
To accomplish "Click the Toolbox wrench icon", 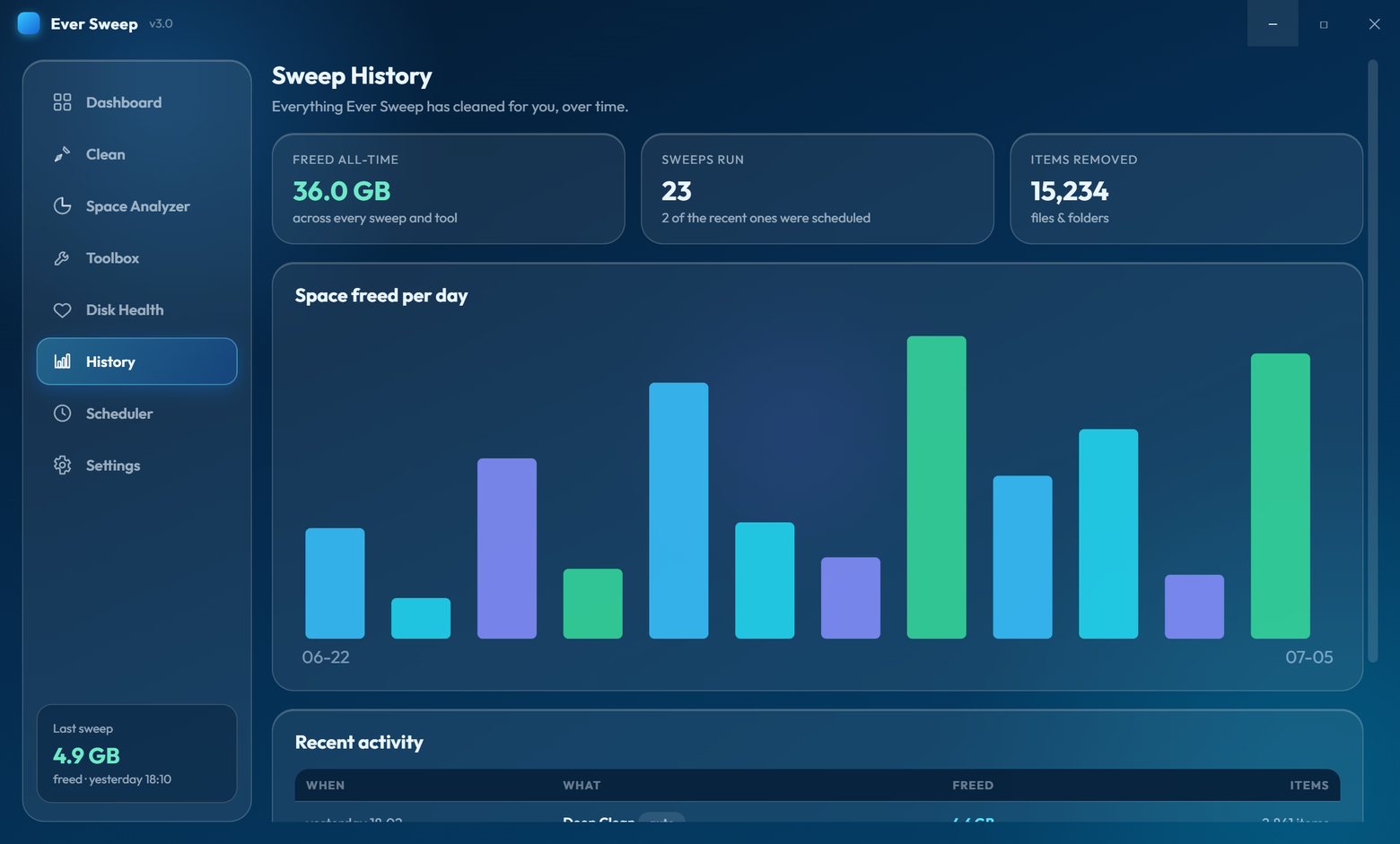I will click(x=62, y=258).
